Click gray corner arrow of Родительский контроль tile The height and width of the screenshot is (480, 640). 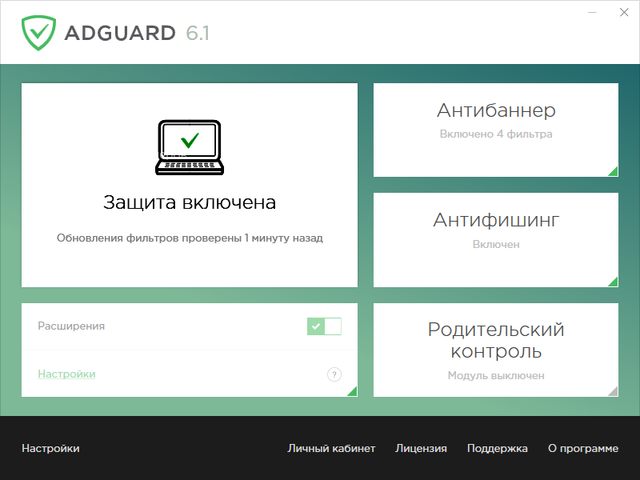tap(613, 391)
